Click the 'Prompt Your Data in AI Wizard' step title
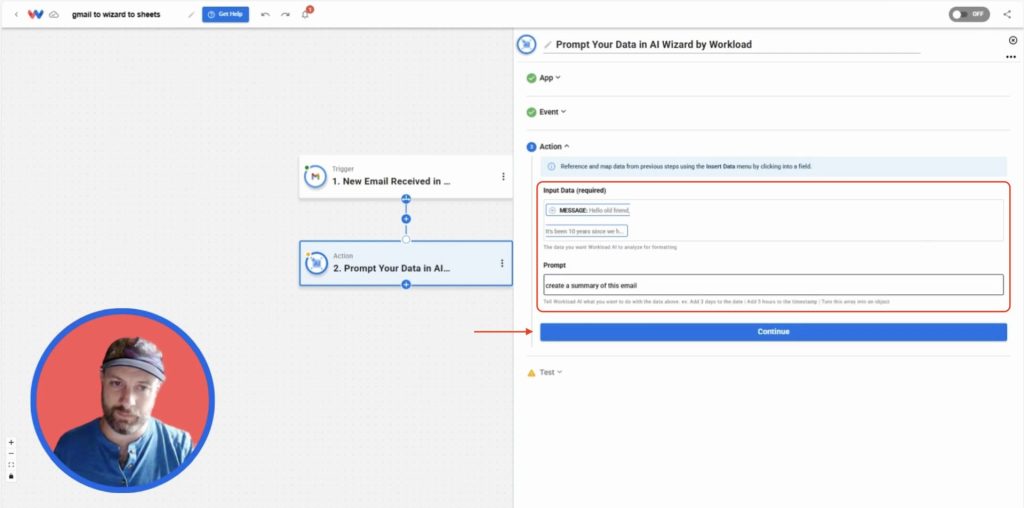The height and width of the screenshot is (508, 1024). pos(654,45)
